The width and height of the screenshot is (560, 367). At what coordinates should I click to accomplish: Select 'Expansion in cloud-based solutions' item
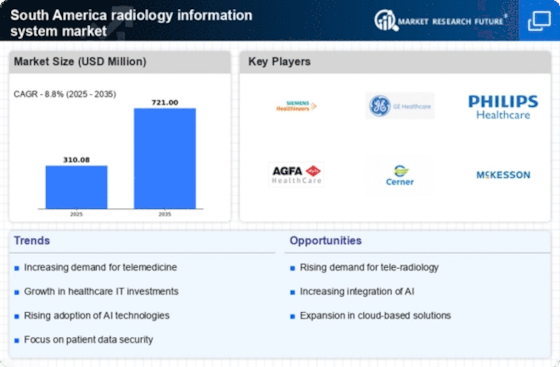(375, 316)
